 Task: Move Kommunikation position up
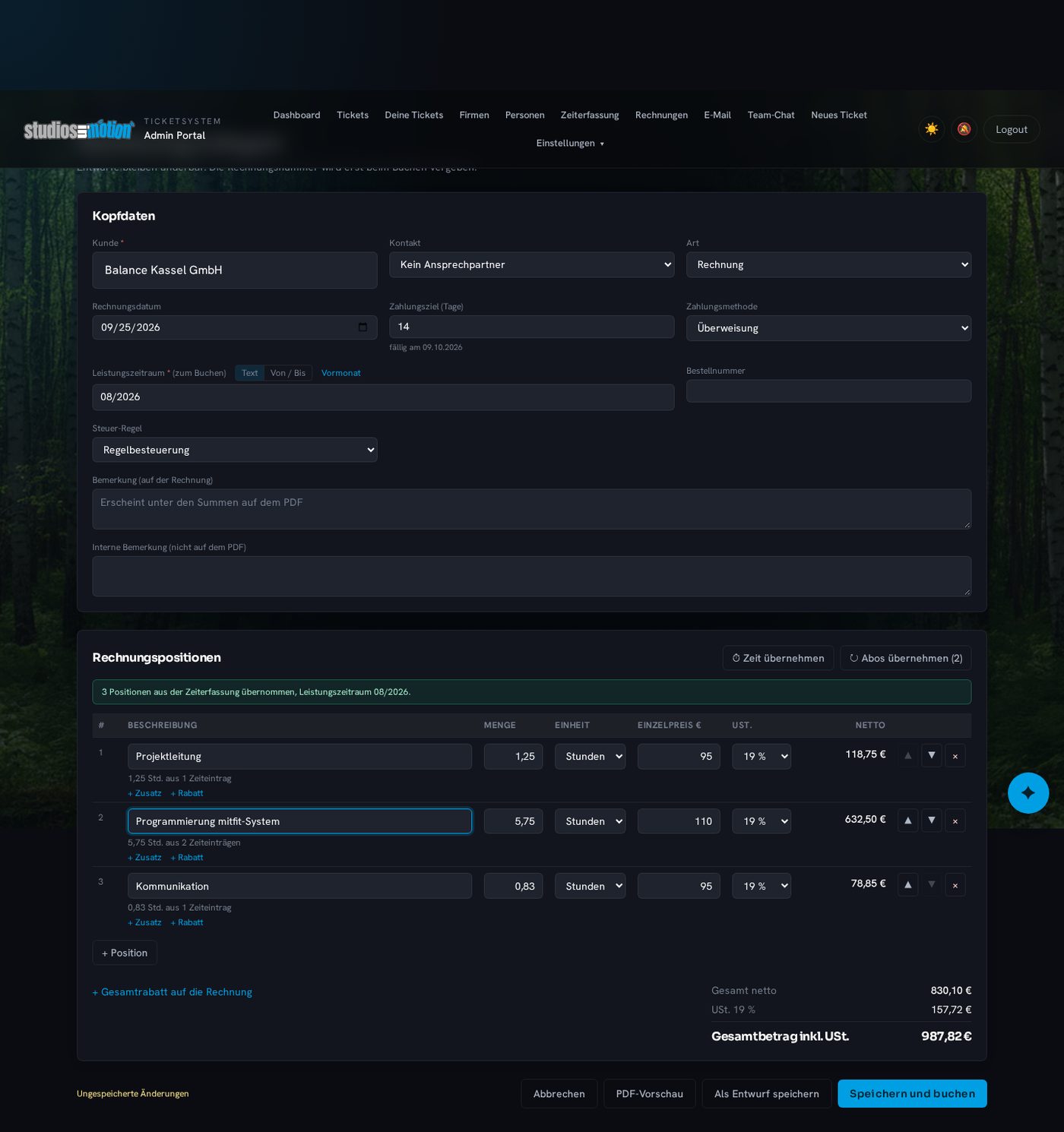[x=907, y=885]
